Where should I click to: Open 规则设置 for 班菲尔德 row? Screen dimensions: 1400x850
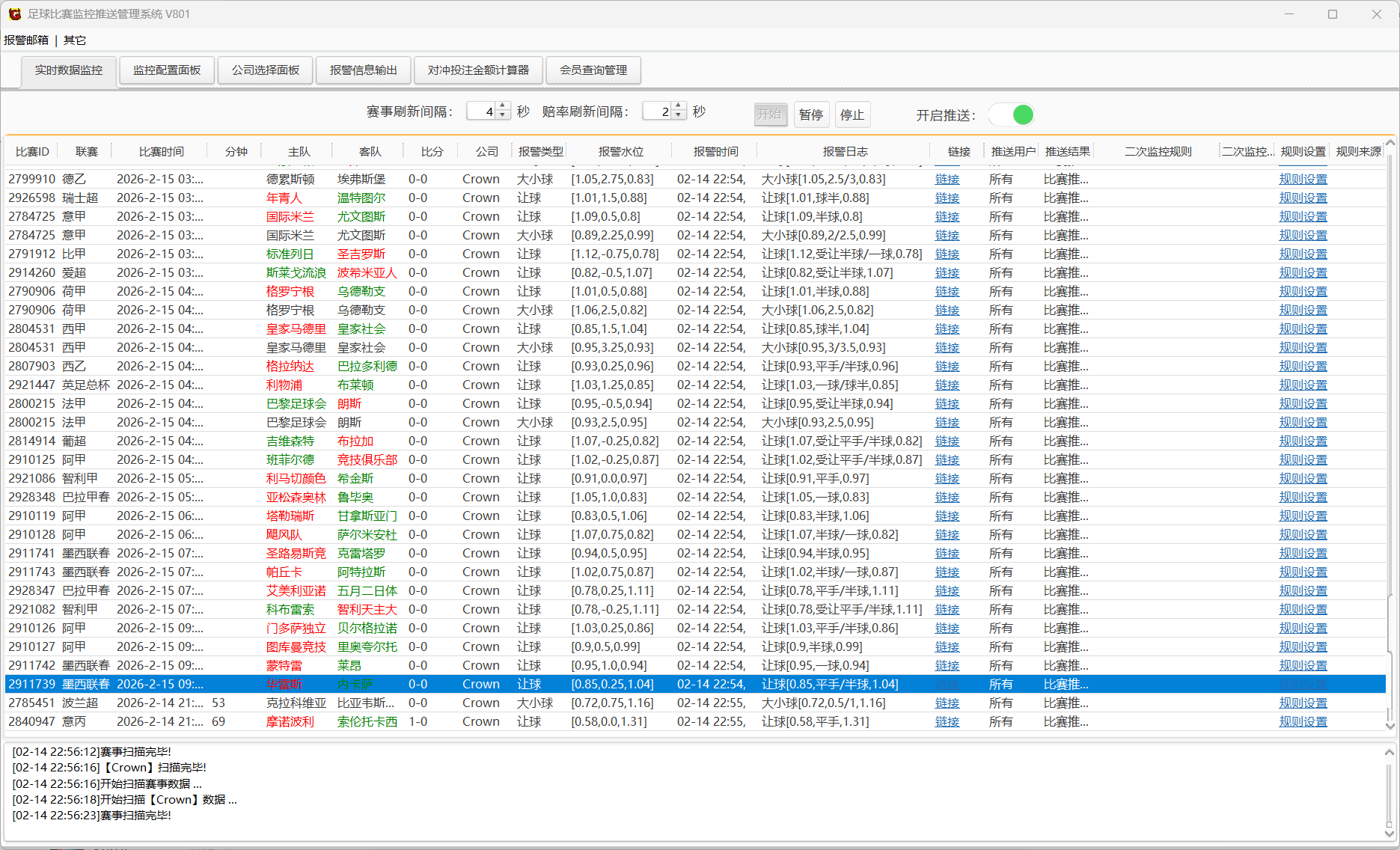tap(1303, 460)
